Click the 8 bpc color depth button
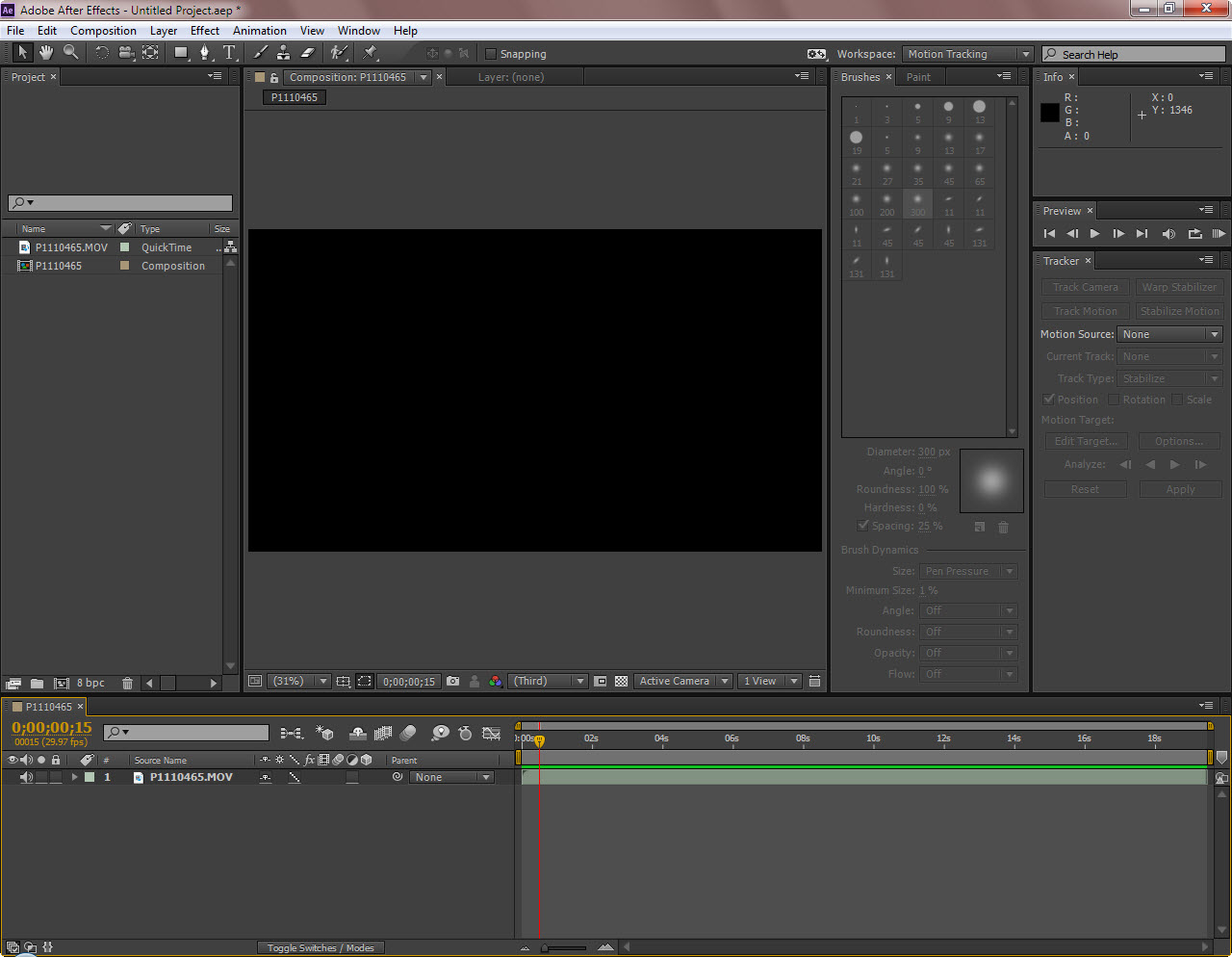Screen dimensions: 1232x957 click(x=90, y=683)
